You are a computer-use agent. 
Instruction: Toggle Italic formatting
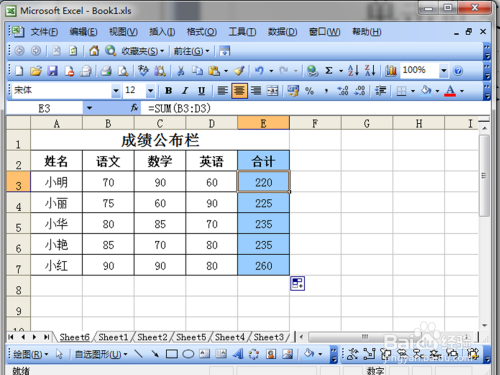185,91
